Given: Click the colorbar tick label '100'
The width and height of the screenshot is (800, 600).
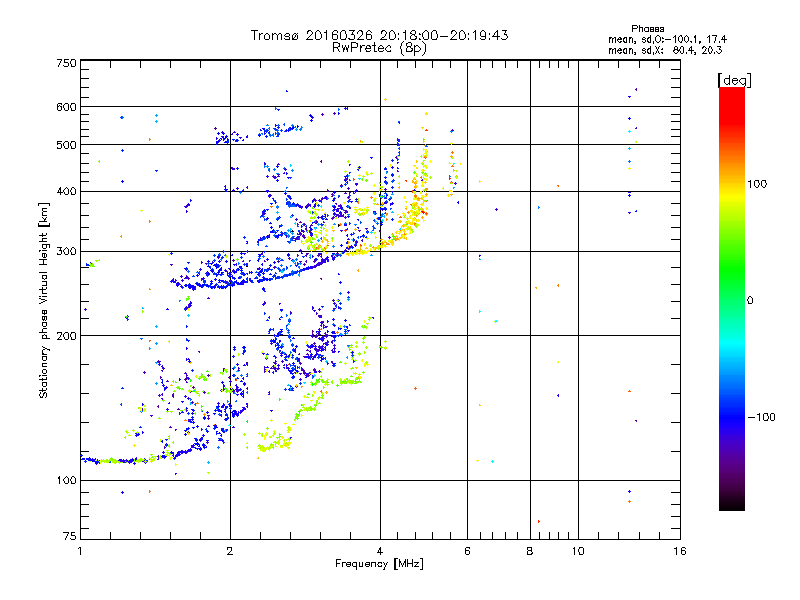Looking at the screenshot, I should (757, 184).
